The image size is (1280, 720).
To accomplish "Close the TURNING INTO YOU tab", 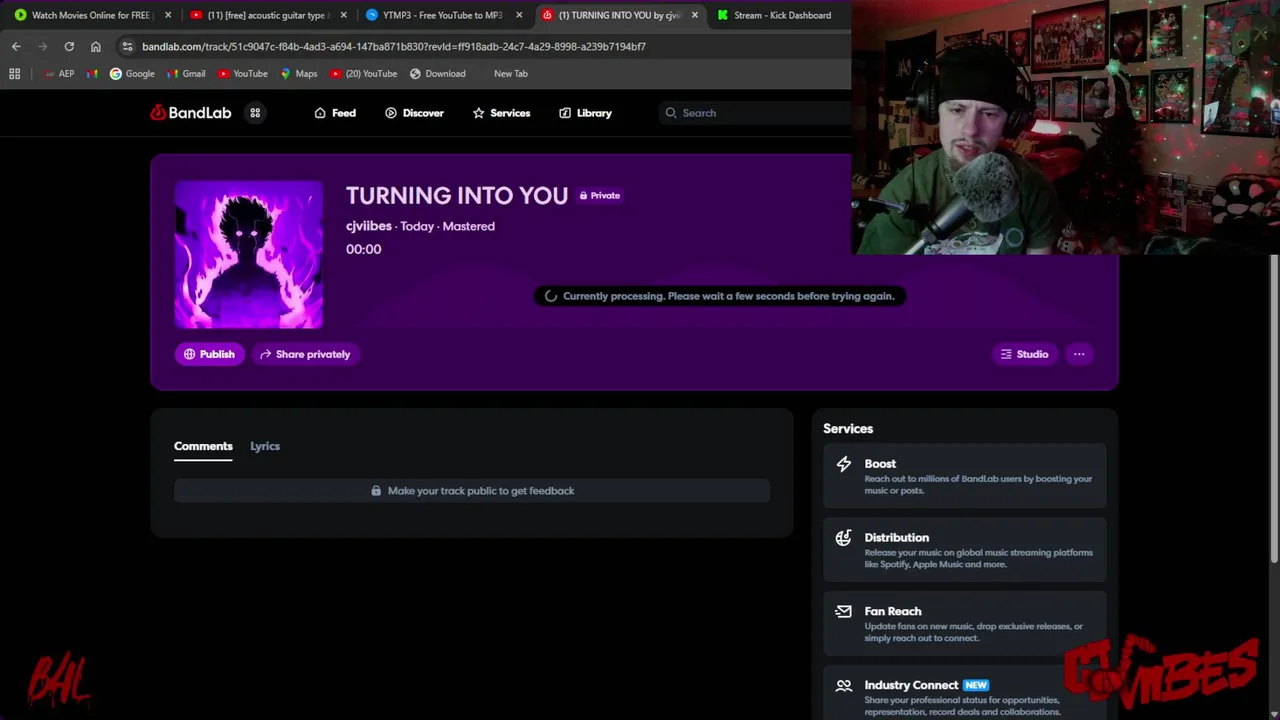I will [x=695, y=15].
